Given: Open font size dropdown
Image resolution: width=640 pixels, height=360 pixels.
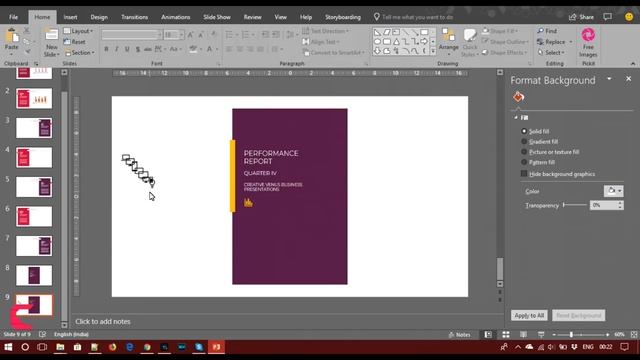Looking at the screenshot, I should 181,35.
